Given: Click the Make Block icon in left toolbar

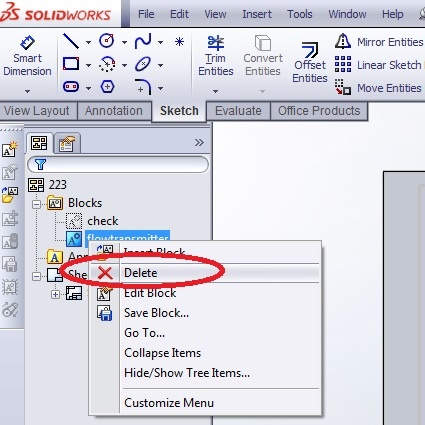Looking at the screenshot, I should 10,149.
